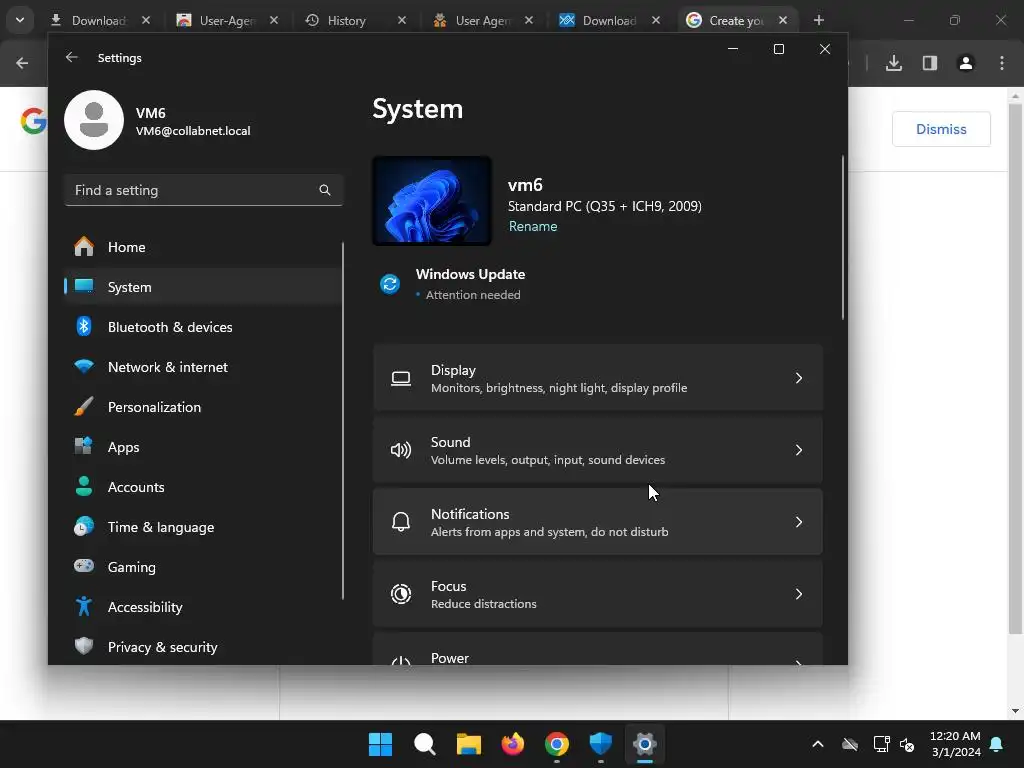
Task: Click the Settings content scrollbar
Action: (x=843, y=238)
